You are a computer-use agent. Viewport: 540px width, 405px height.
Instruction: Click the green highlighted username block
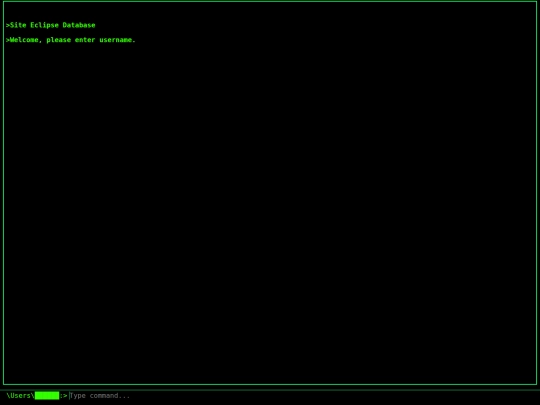(x=47, y=396)
